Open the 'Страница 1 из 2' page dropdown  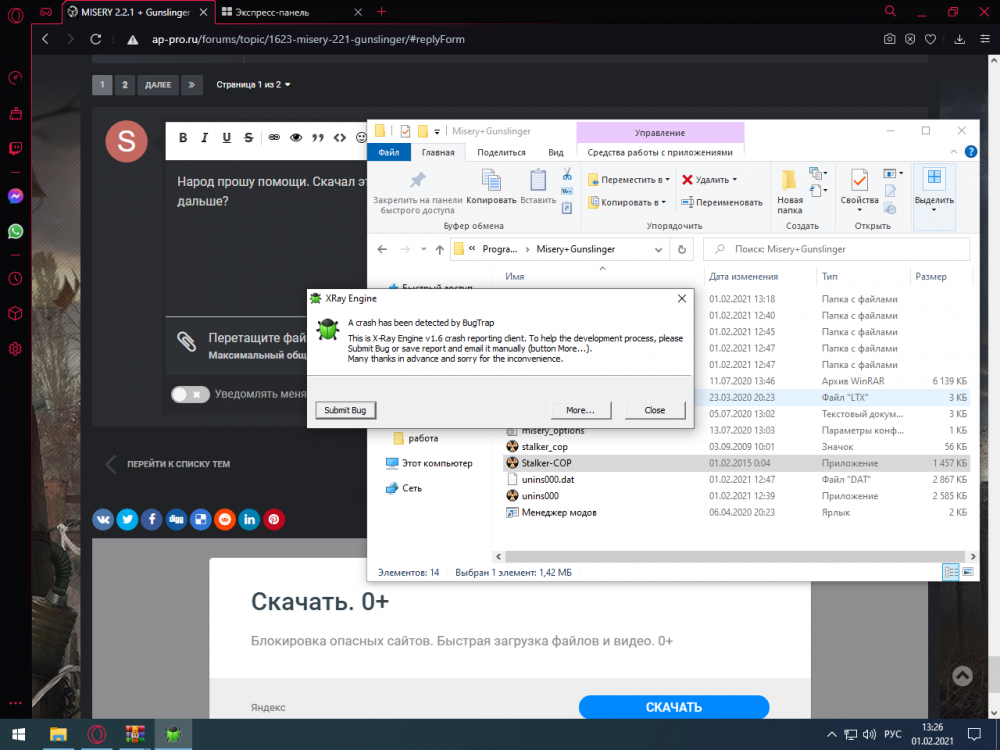point(254,85)
